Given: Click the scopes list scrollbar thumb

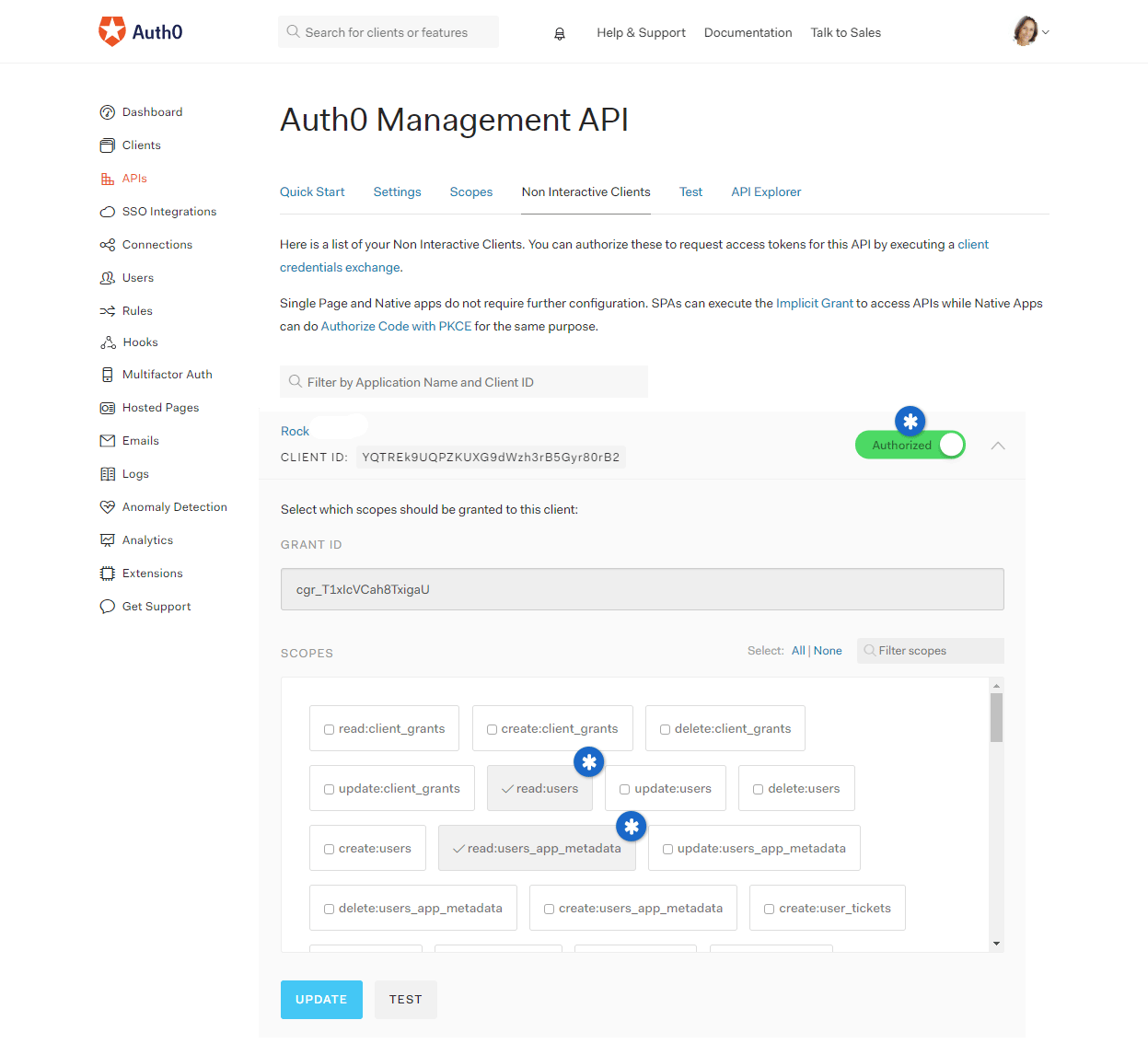Looking at the screenshot, I should 996,717.
